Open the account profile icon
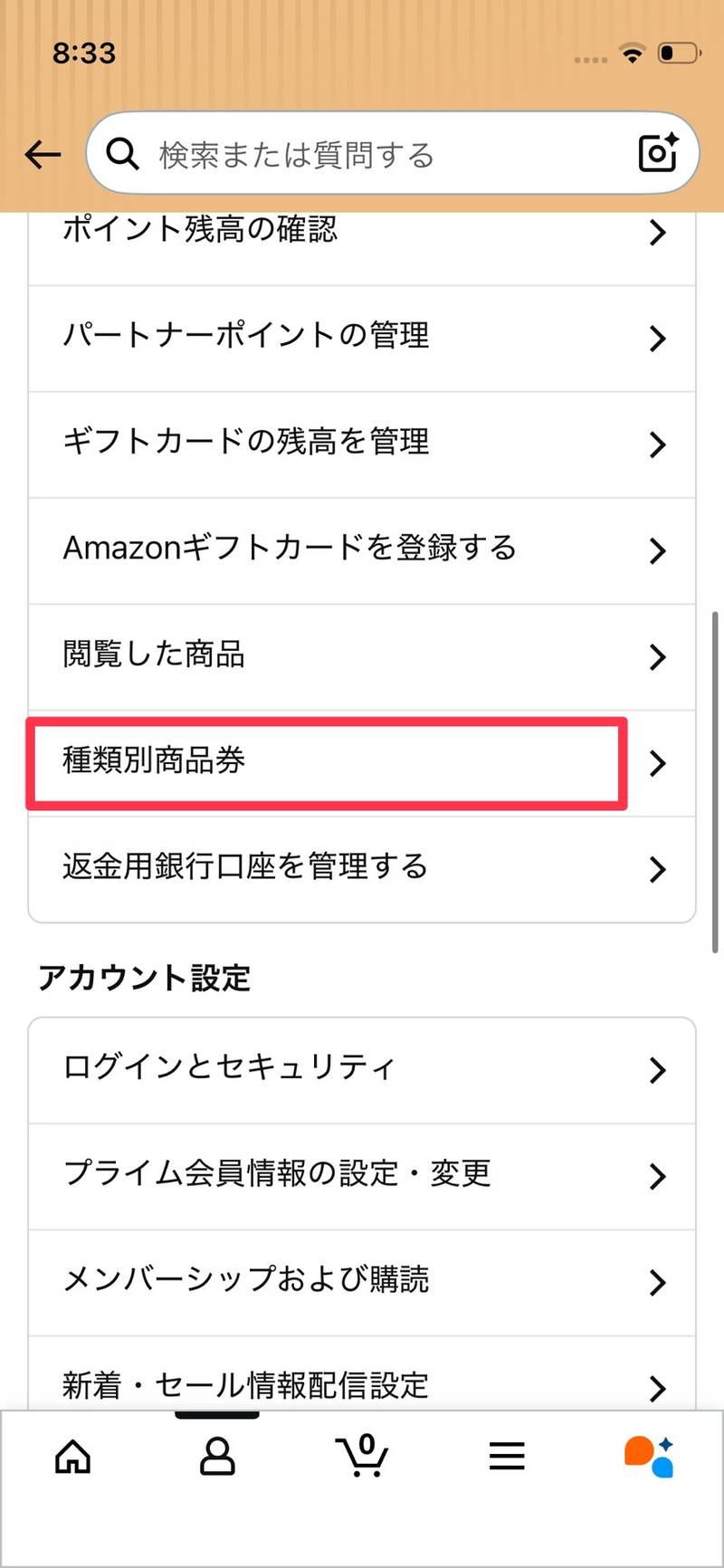 click(217, 1457)
